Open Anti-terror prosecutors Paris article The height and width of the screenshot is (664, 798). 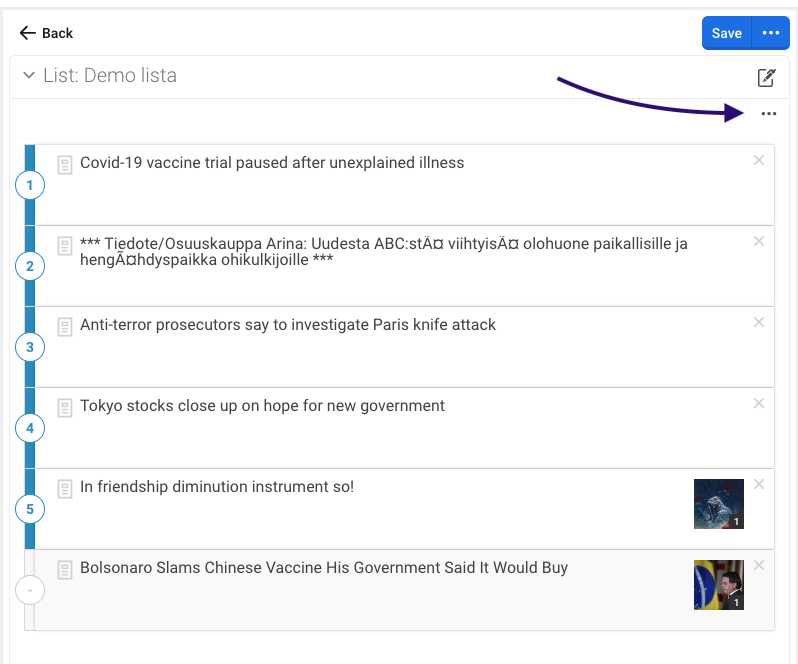pos(288,325)
